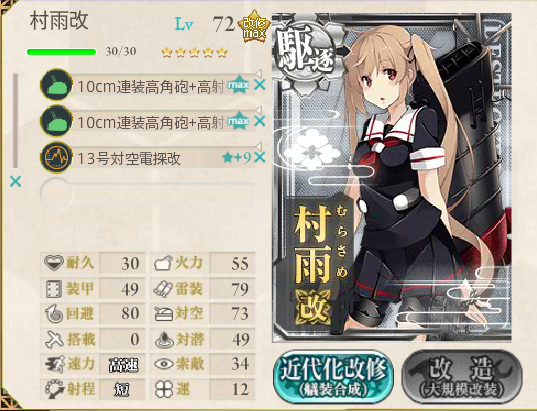Remove second 10cm連装高角砲 with X icon
Image resolution: width=537 pixels, height=411 pixels.
pyautogui.click(x=260, y=121)
